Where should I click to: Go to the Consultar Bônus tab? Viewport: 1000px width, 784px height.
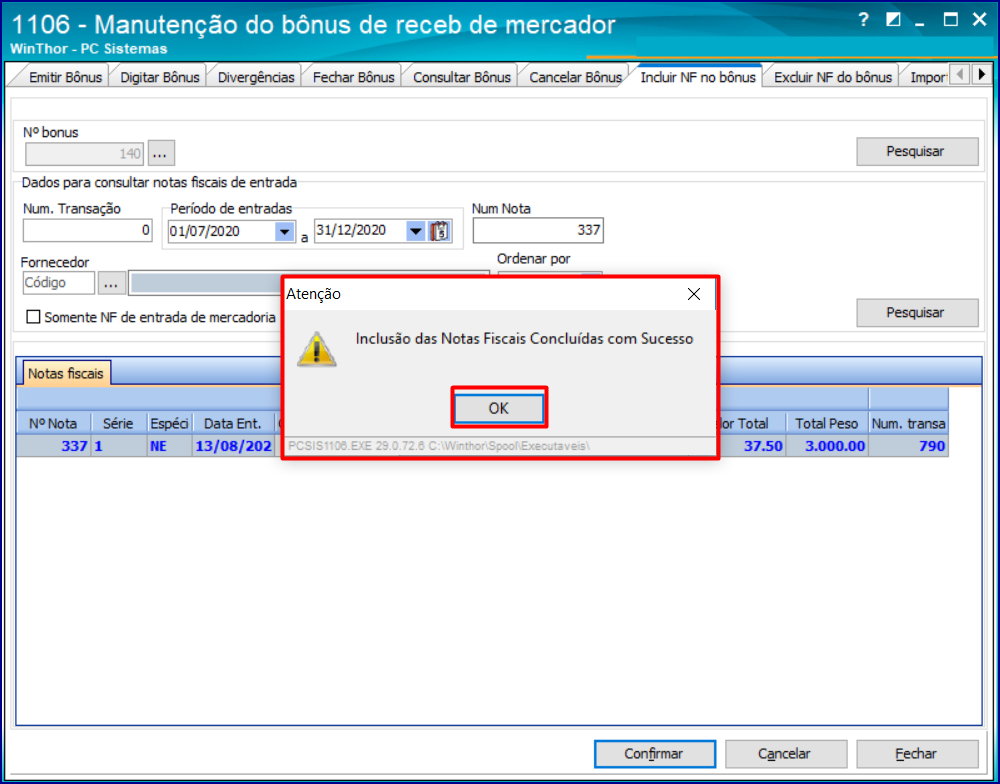point(461,77)
